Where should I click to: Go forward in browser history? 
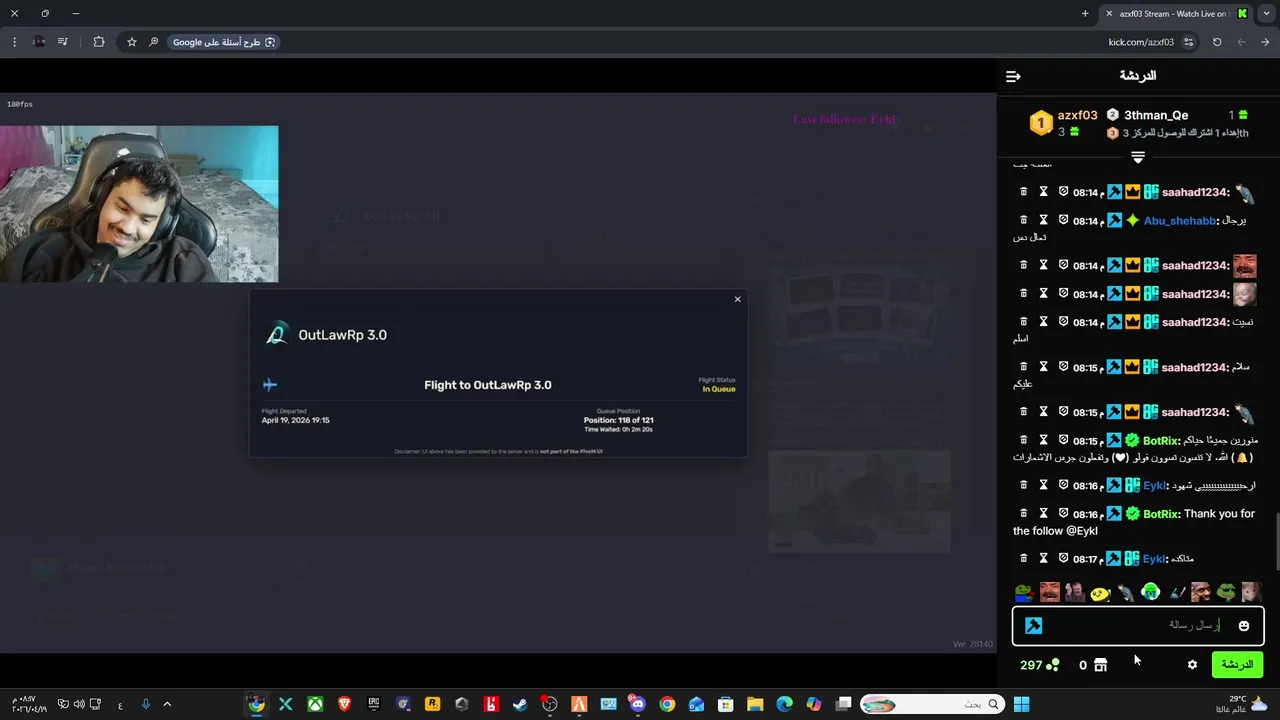pyautogui.click(x=1241, y=42)
